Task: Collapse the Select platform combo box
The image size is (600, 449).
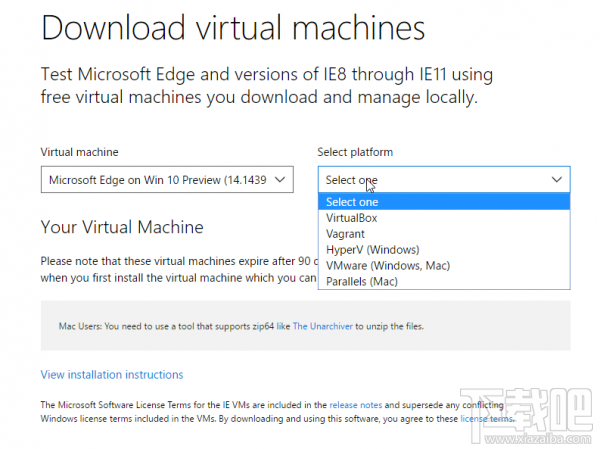Action: [x=444, y=180]
